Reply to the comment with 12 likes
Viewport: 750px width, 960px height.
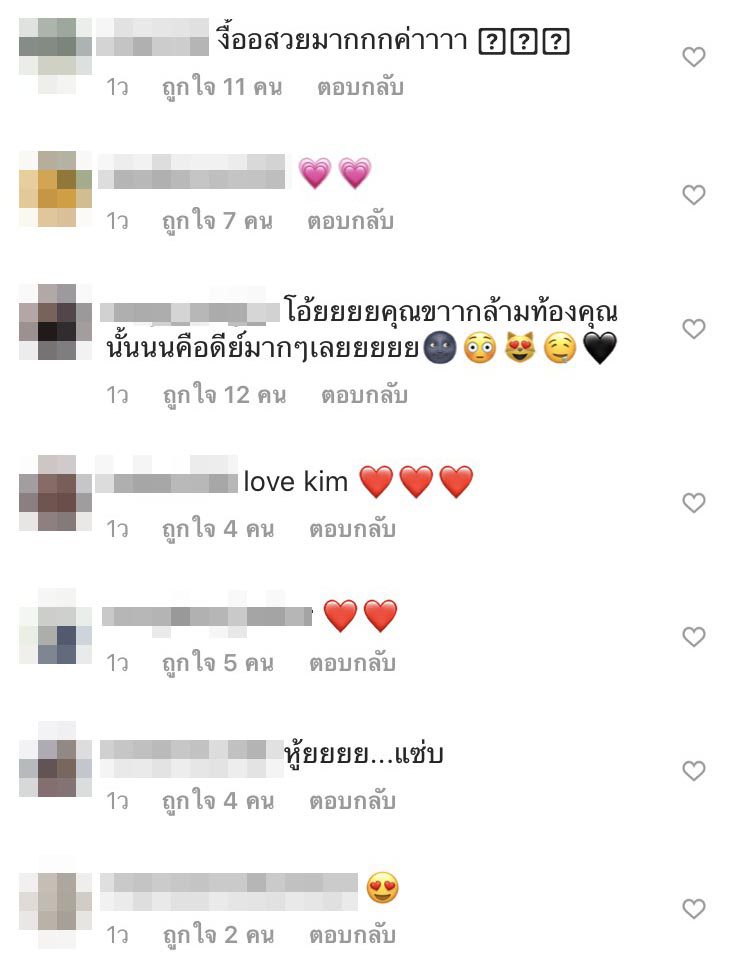click(364, 396)
